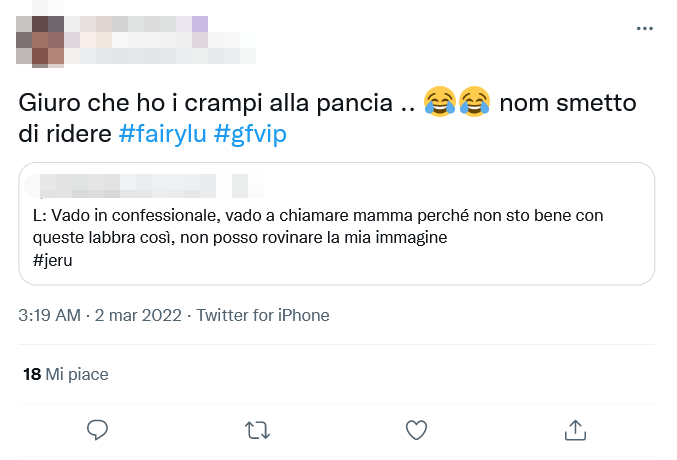Click the first laughing-crying emoji

[440, 103]
